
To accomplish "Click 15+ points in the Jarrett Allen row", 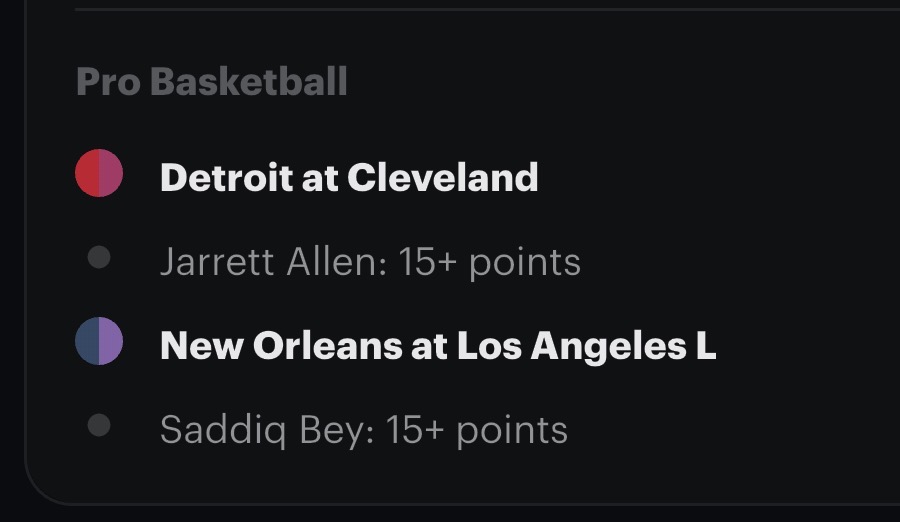I will (489, 262).
